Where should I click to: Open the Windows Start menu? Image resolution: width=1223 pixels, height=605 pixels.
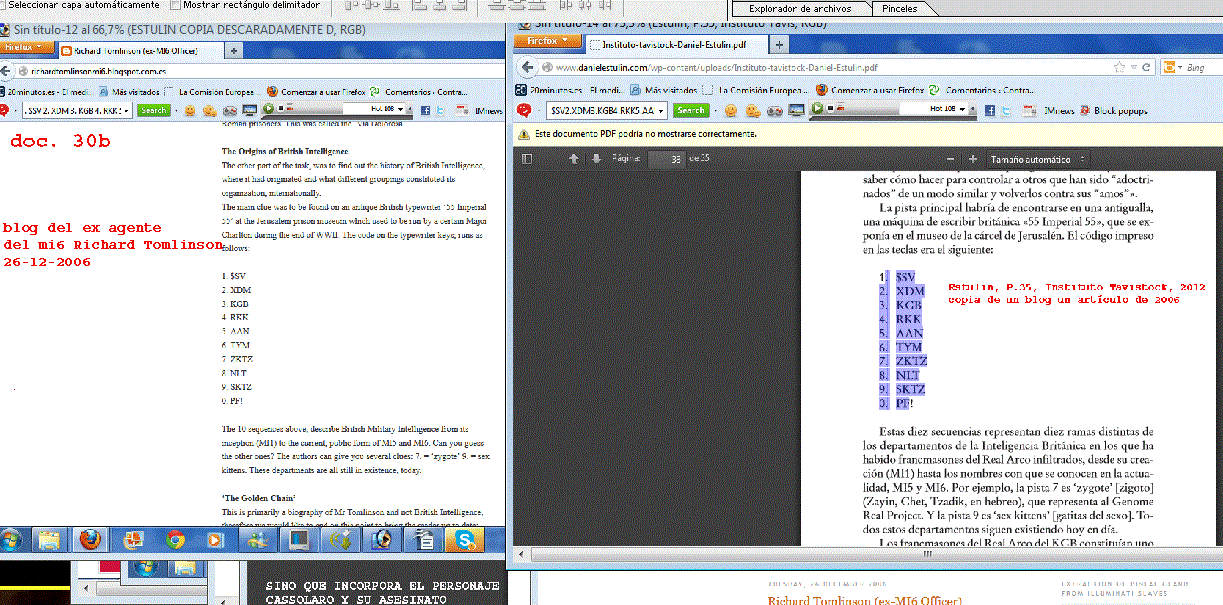pos(10,539)
